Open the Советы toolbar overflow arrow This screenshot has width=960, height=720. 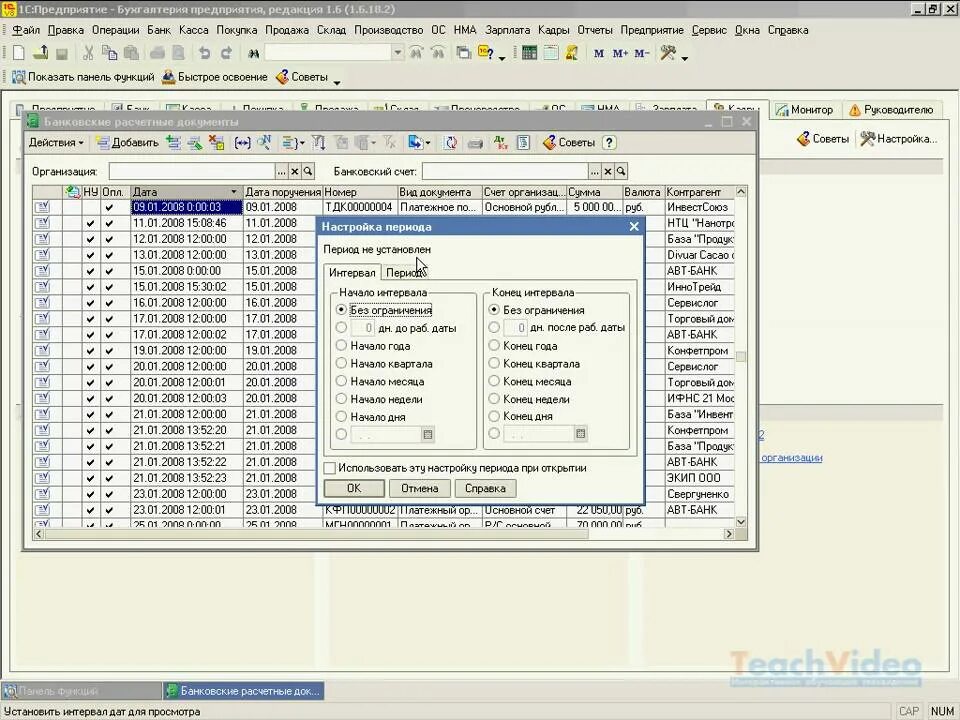click(x=337, y=82)
